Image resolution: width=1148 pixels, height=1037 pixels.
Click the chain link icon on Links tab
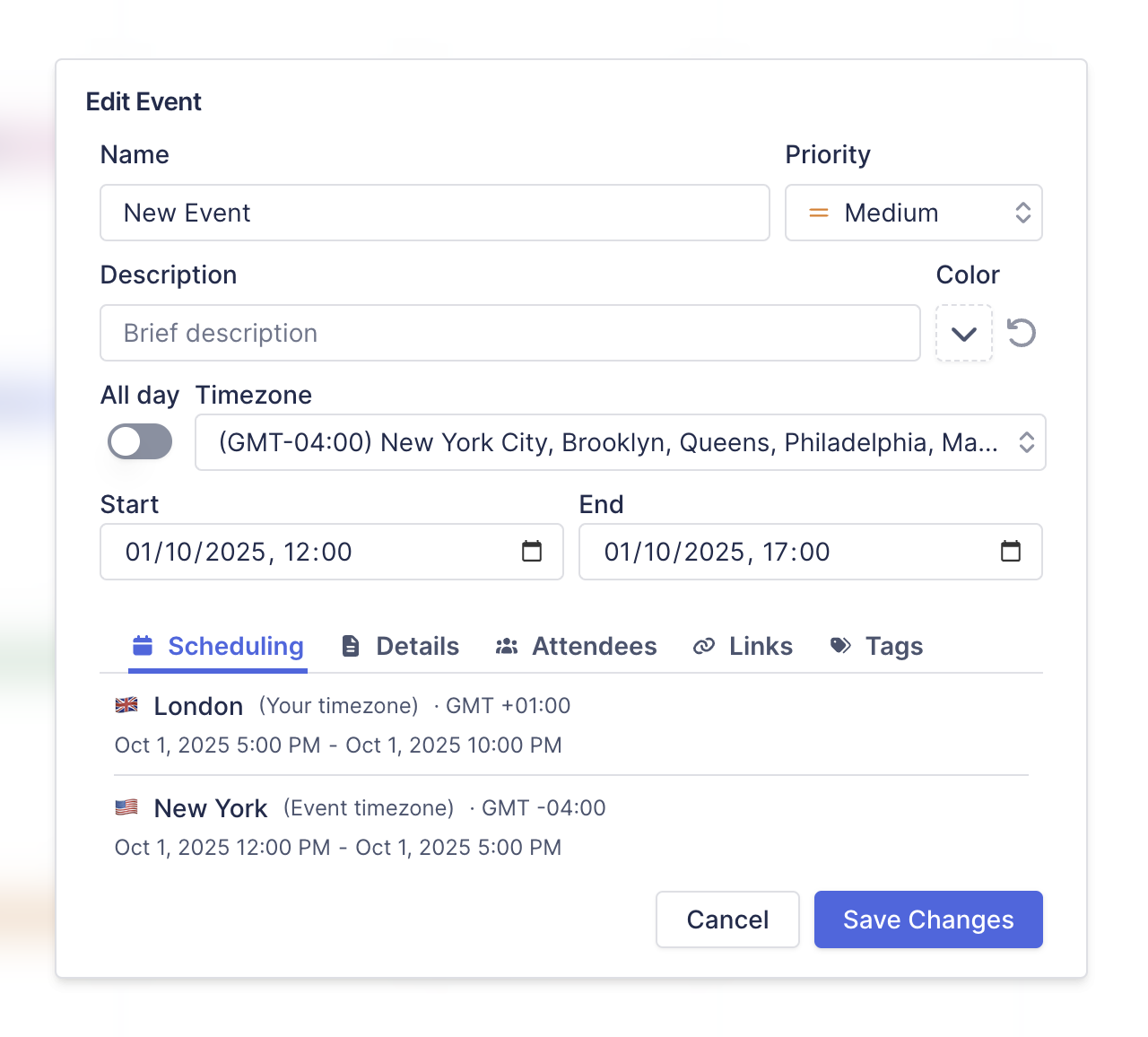click(x=705, y=646)
